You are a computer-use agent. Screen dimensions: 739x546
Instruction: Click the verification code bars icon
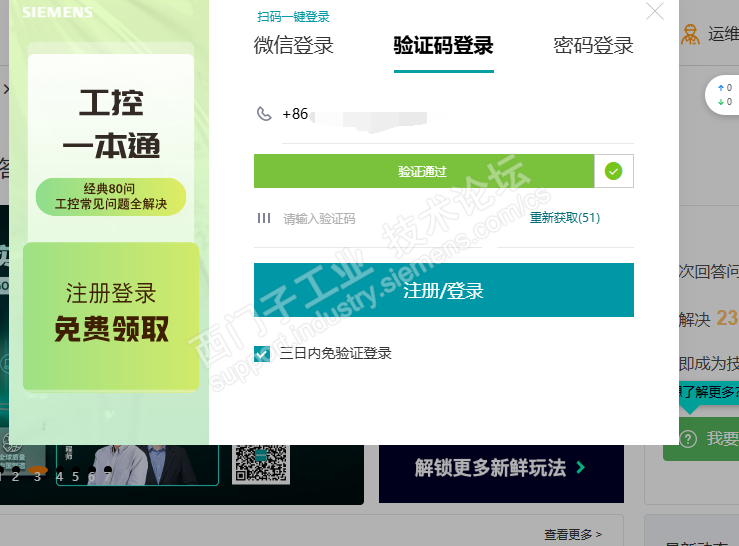click(264, 218)
